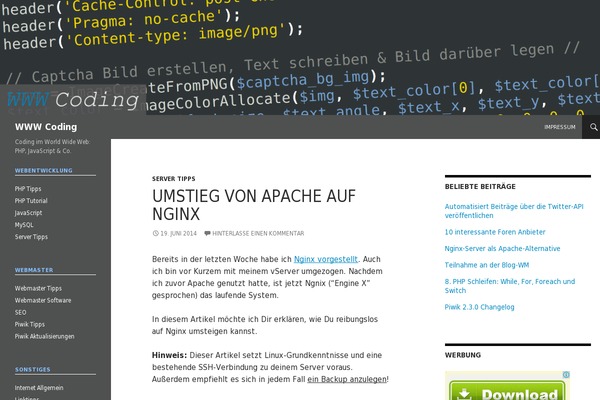The width and height of the screenshot is (600, 400).
Task: Click the clock icon beside 19. Juni 2014
Action: click(155, 233)
